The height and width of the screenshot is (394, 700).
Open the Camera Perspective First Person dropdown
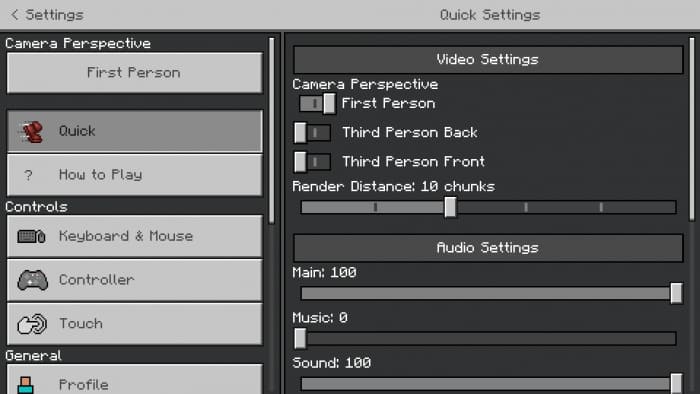click(x=134, y=73)
